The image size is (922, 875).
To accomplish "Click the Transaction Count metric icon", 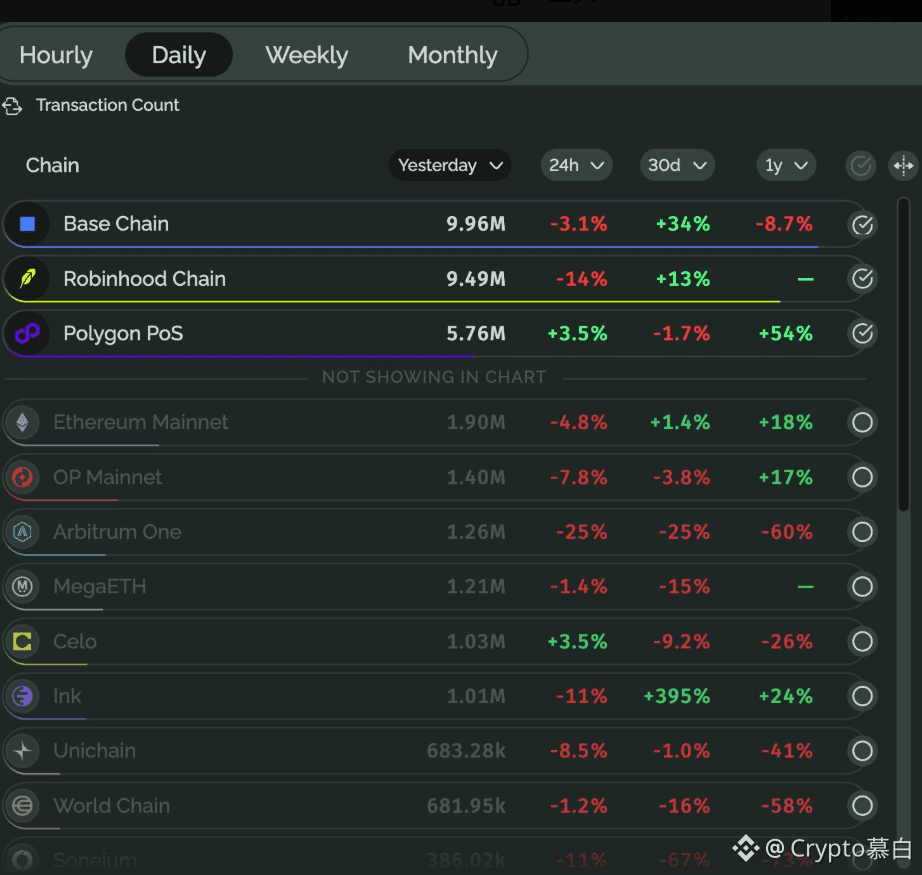I will coord(12,106).
